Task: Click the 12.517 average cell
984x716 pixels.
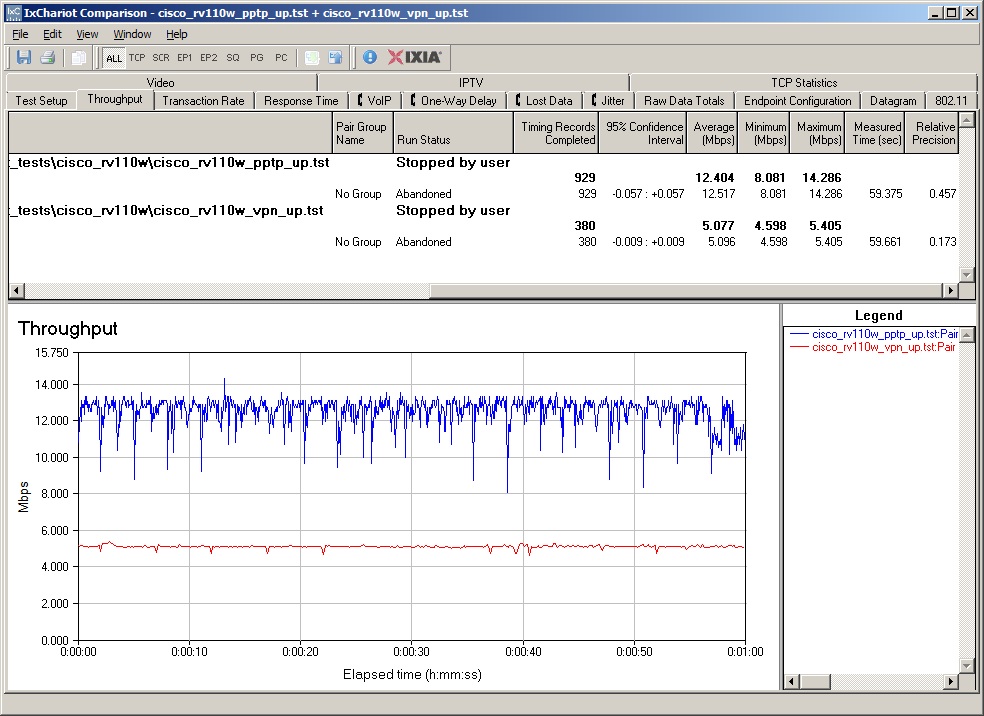Action: coord(718,194)
